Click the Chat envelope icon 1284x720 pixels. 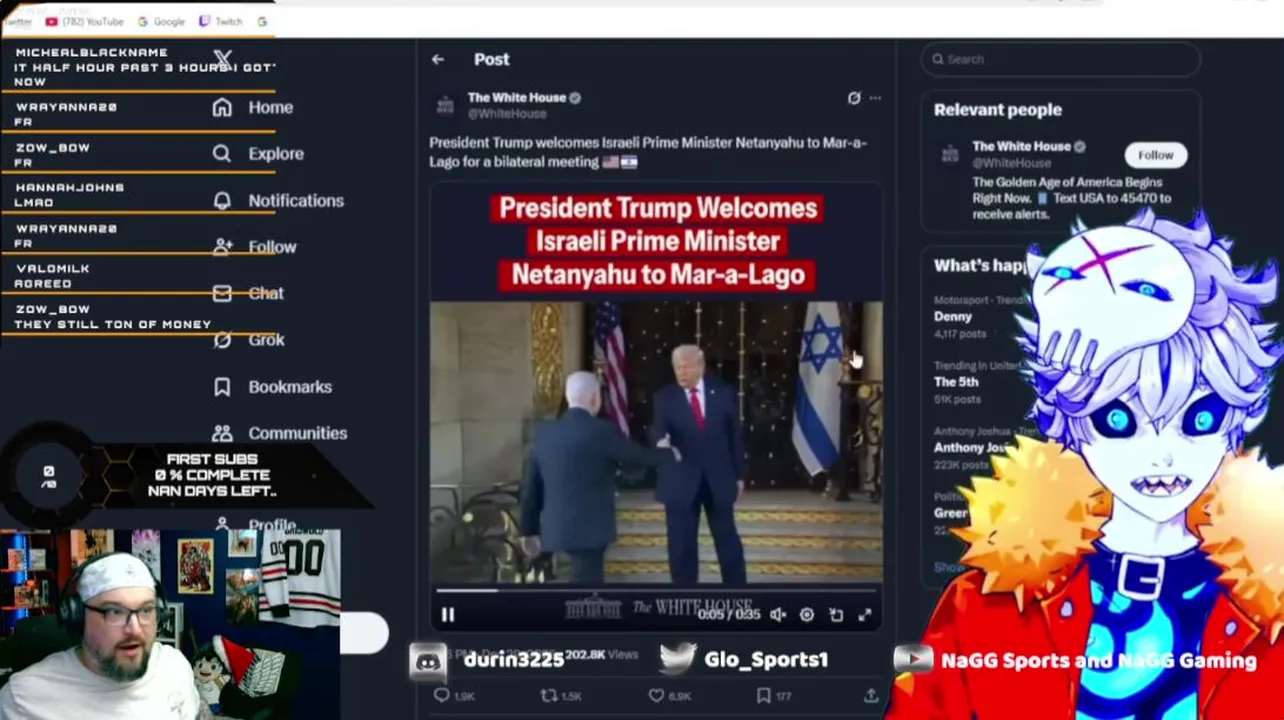(x=222, y=293)
